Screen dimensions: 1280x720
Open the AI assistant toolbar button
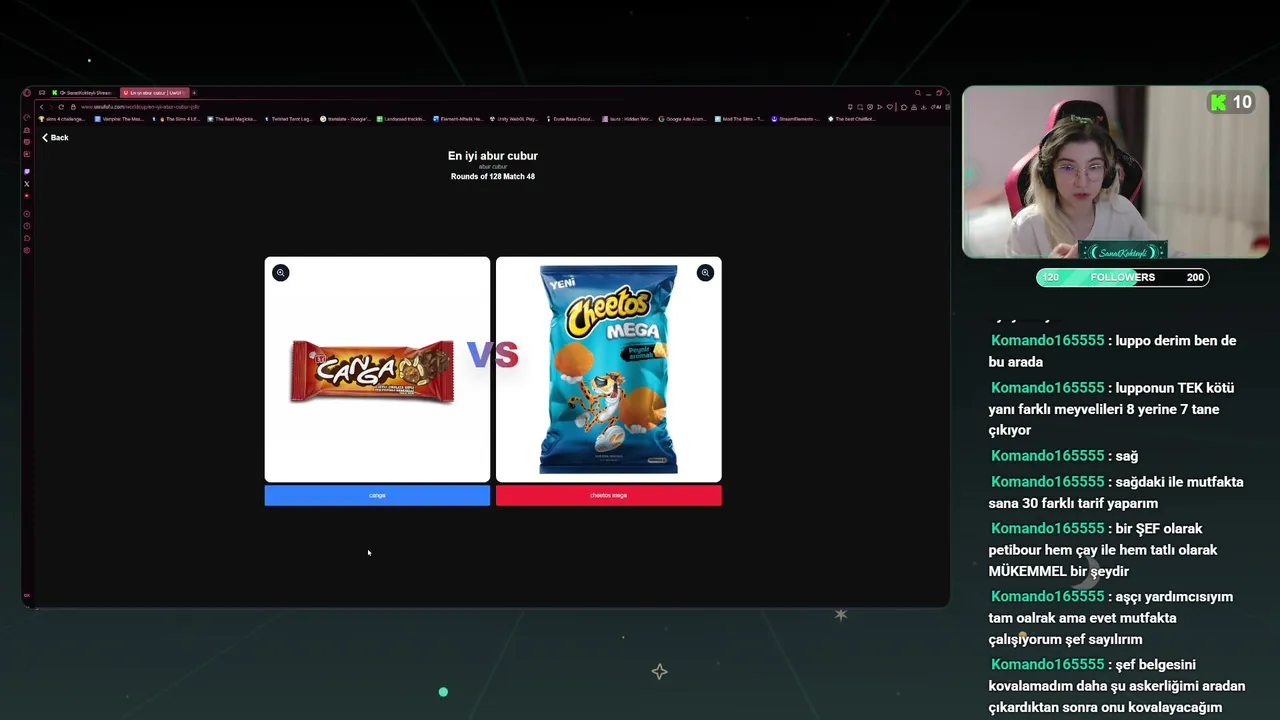pos(935,107)
